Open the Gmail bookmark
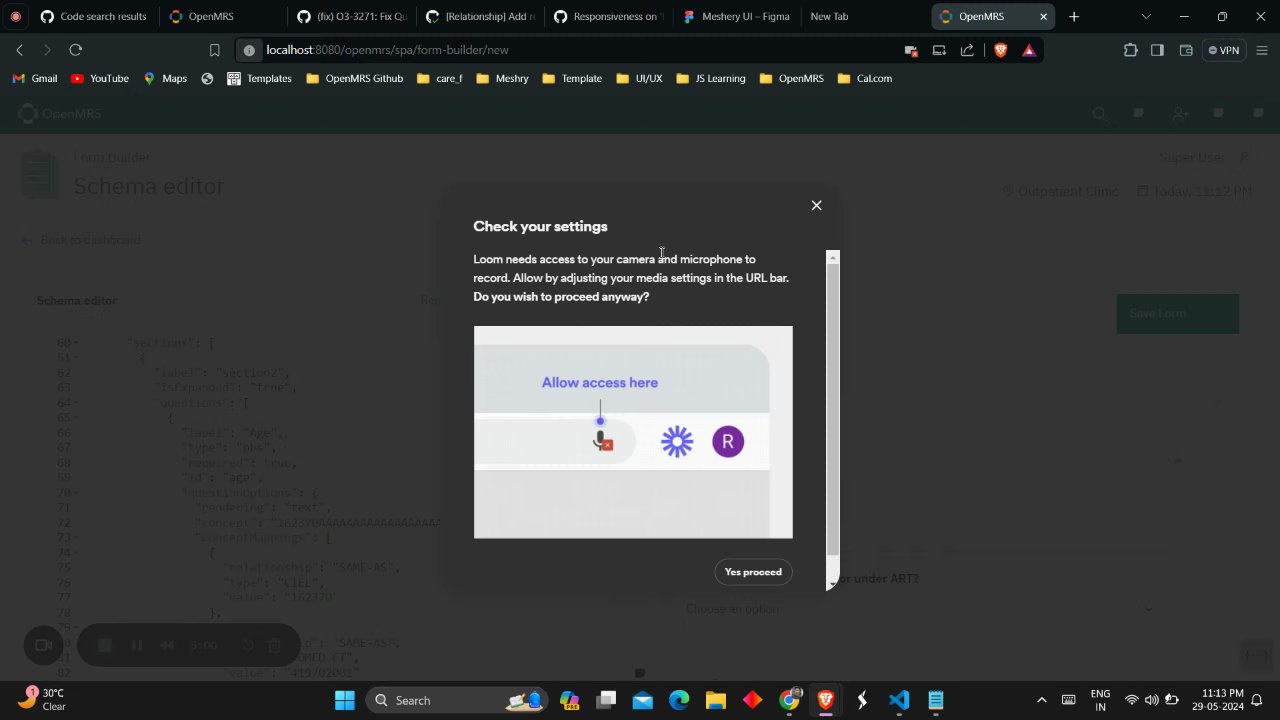 click(35, 78)
